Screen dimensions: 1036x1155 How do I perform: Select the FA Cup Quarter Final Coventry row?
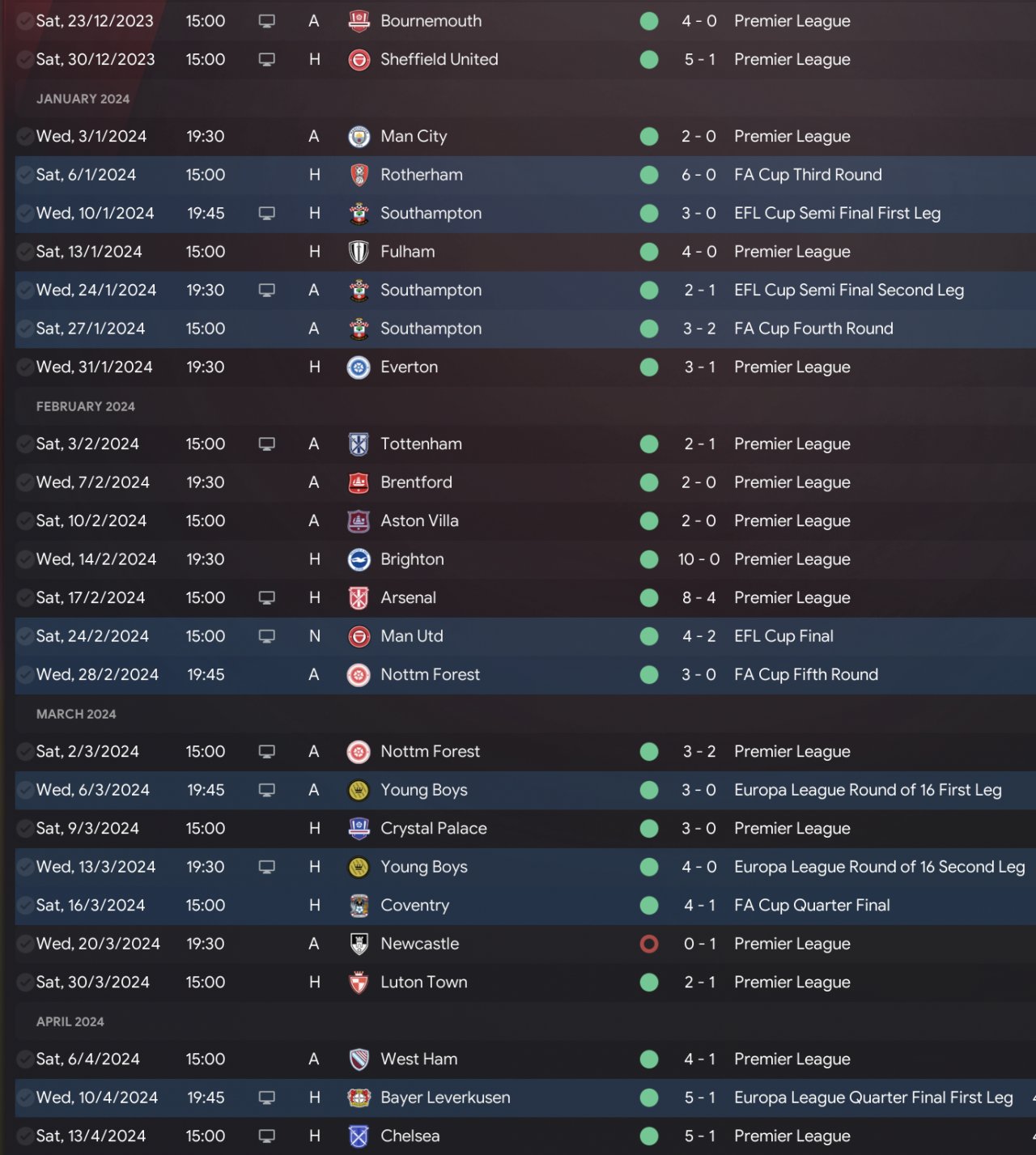coord(525,906)
